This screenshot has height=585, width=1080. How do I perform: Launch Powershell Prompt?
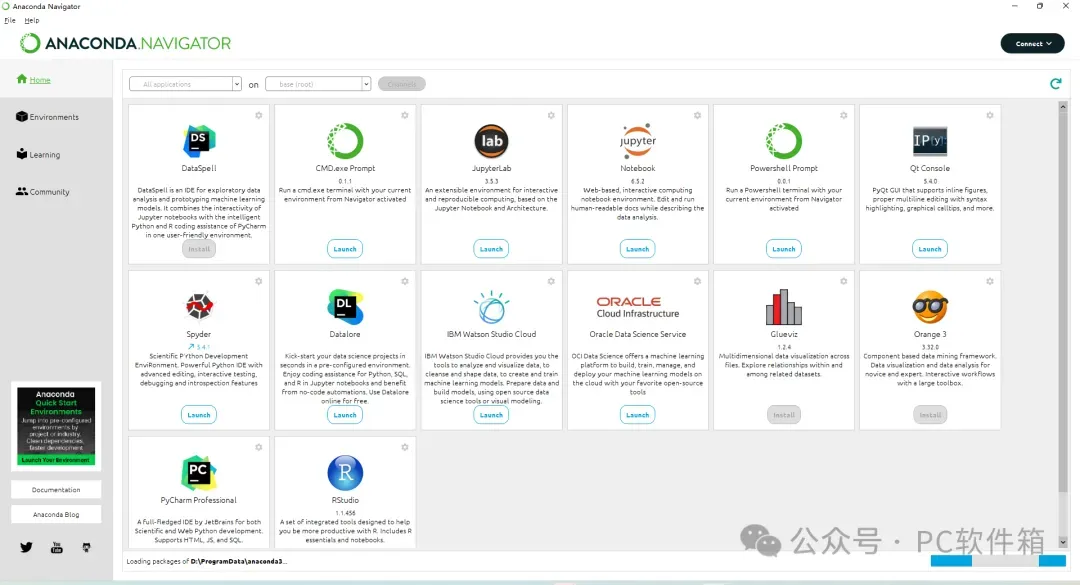click(x=784, y=249)
